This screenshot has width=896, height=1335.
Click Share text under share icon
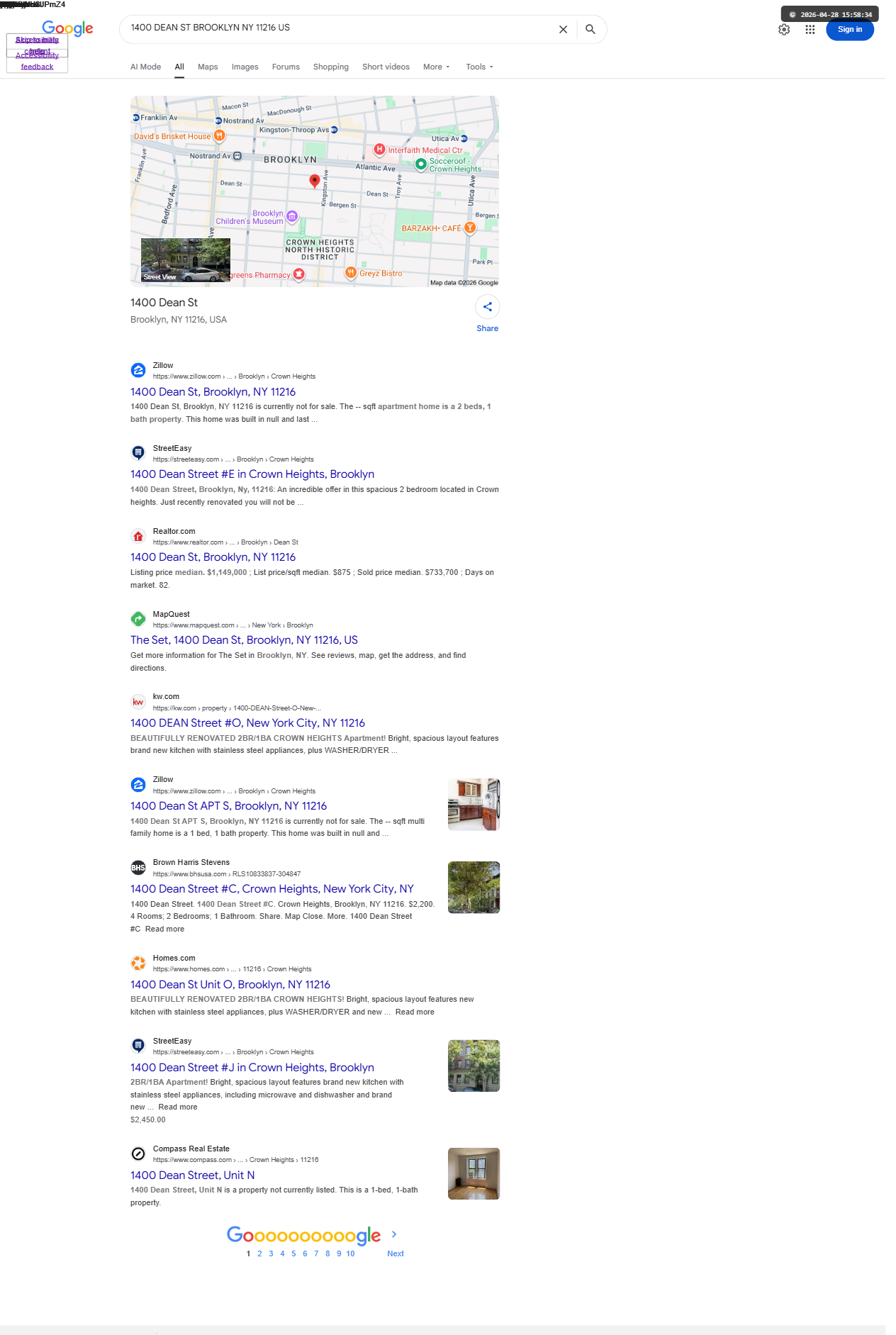click(488, 328)
